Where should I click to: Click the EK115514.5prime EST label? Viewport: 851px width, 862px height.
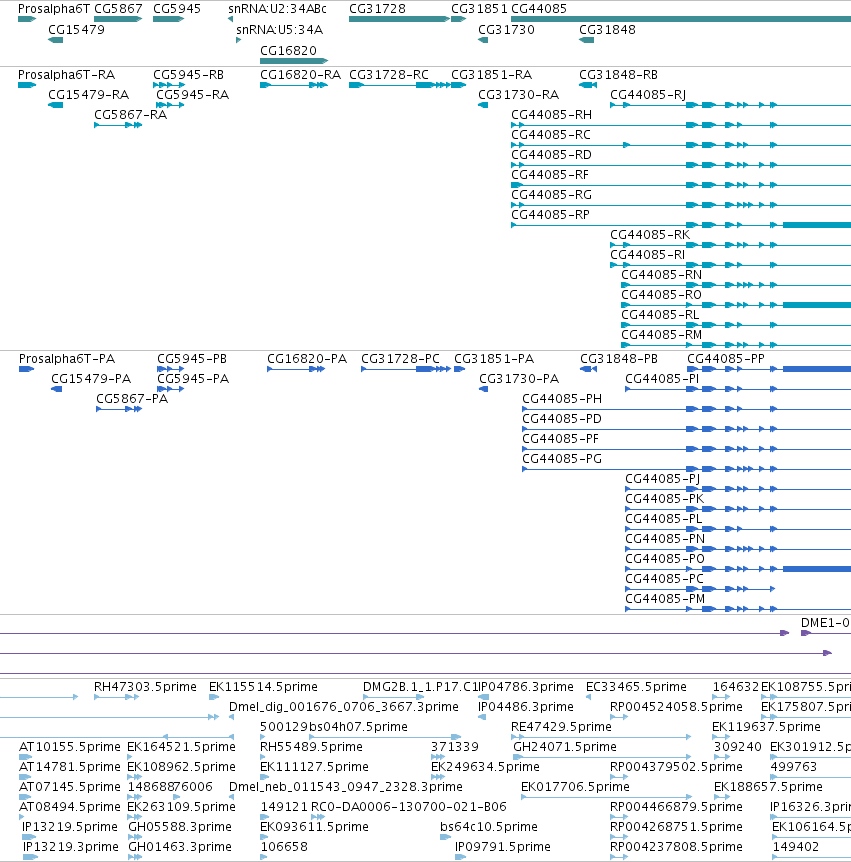coord(263,687)
